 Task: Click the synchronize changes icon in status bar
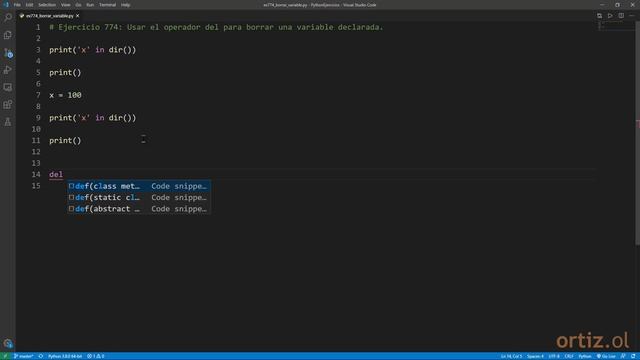pos(41,356)
